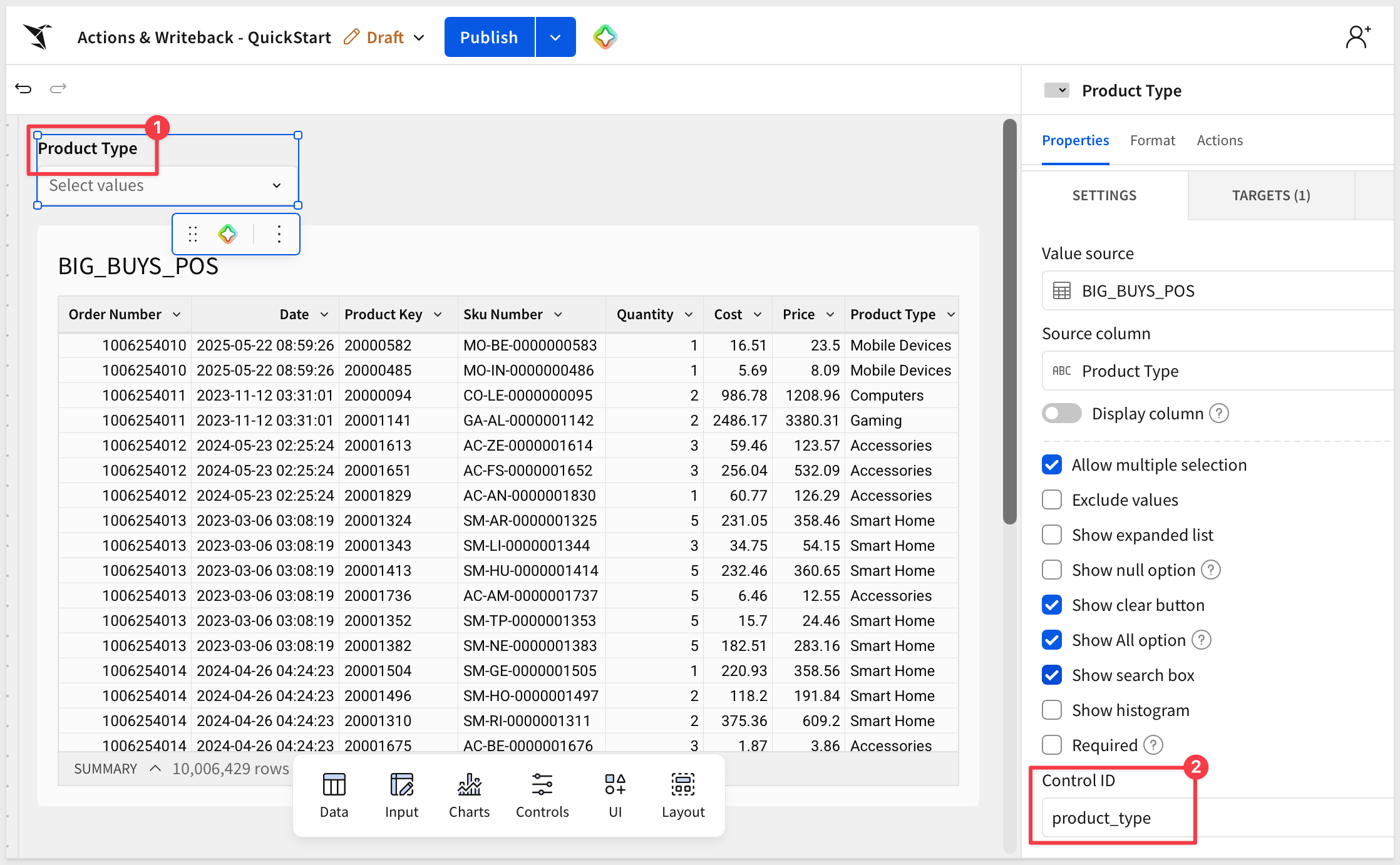This screenshot has height=865, width=1400.
Task: Click the undo arrow icon
Action: tap(23, 88)
